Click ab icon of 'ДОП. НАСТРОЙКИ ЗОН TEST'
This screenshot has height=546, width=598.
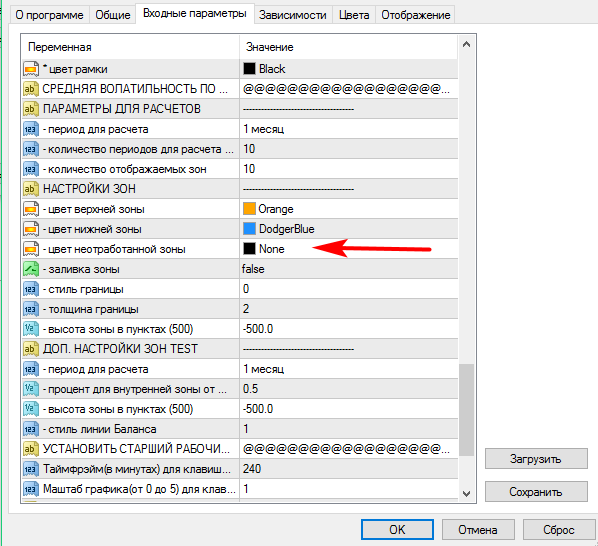pos(31,349)
